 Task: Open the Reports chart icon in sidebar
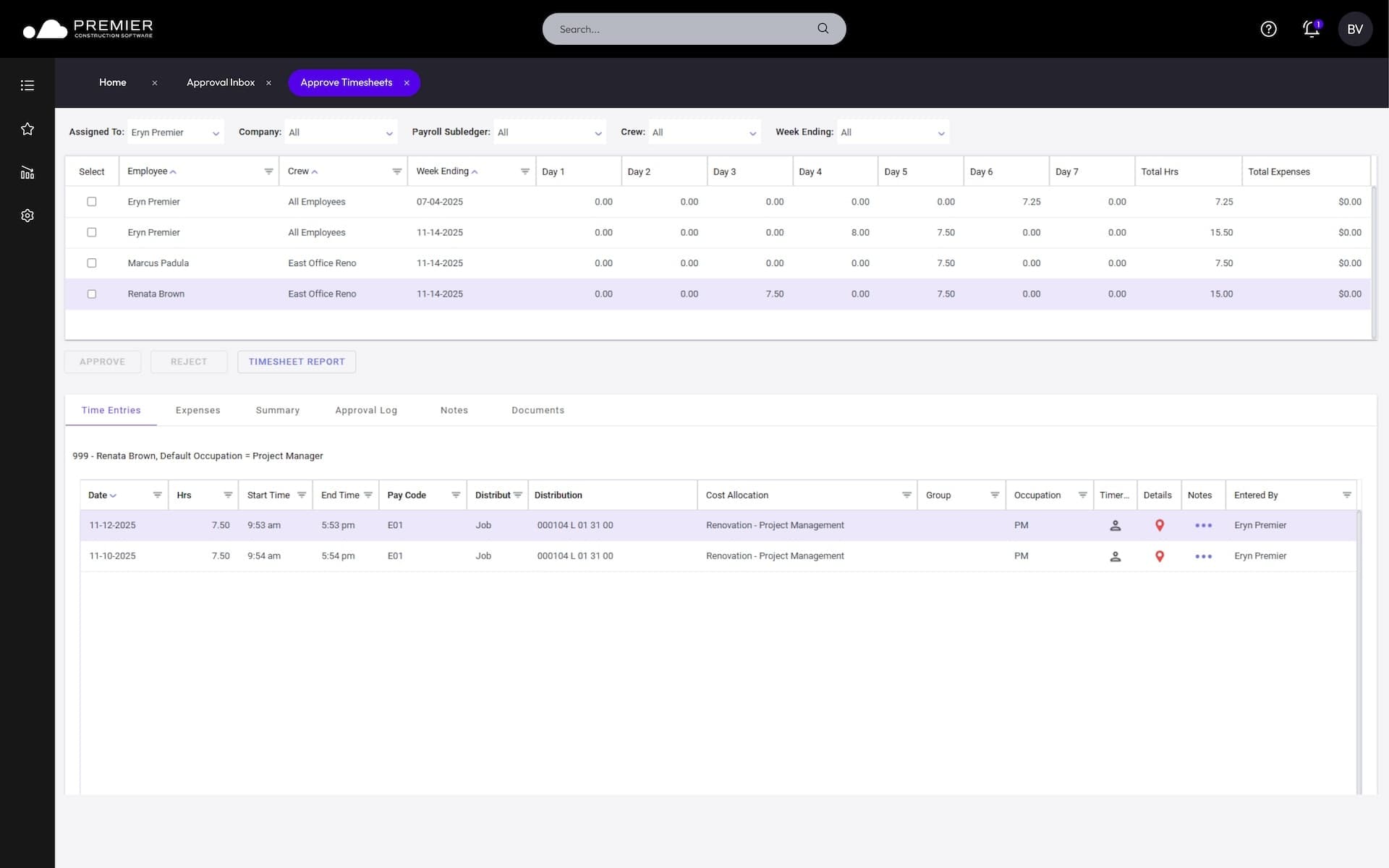pyautogui.click(x=27, y=172)
